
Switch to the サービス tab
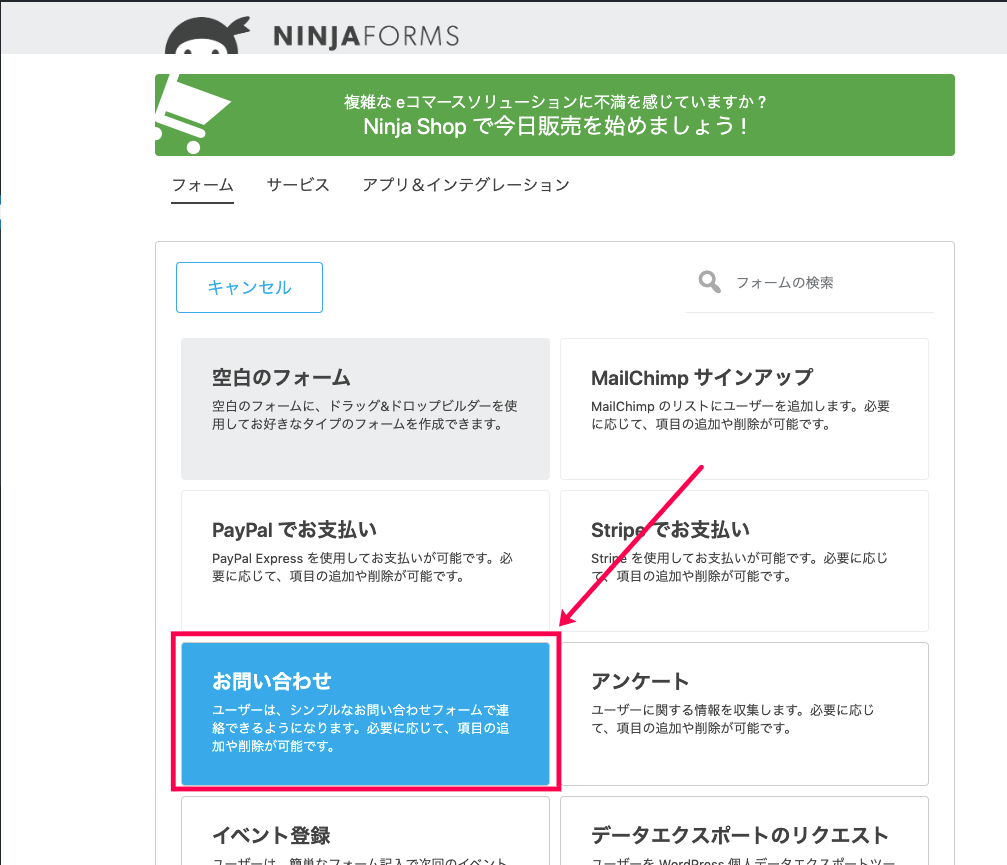tap(298, 185)
